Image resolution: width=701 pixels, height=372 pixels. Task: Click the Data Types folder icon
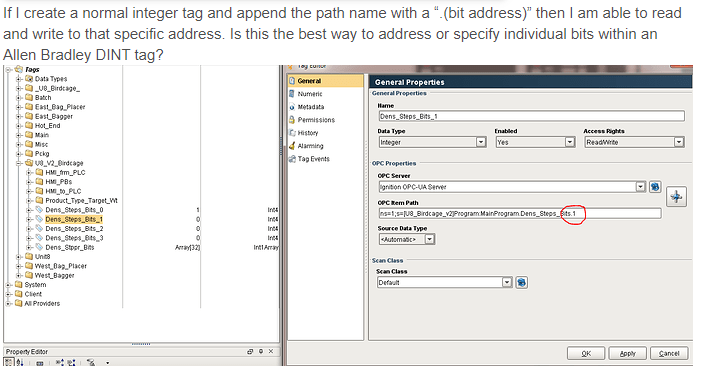(29, 79)
